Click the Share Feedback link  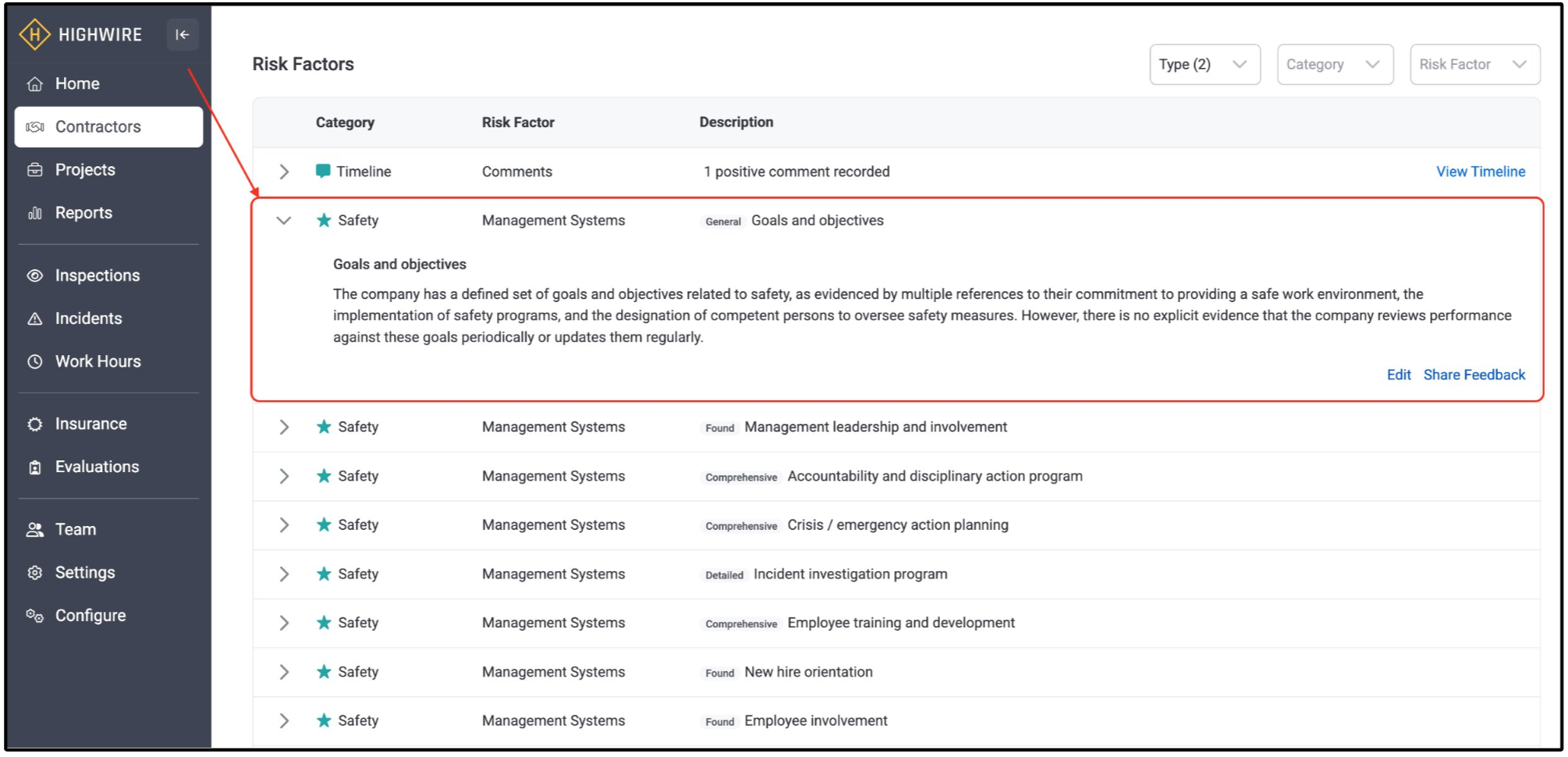point(1474,375)
